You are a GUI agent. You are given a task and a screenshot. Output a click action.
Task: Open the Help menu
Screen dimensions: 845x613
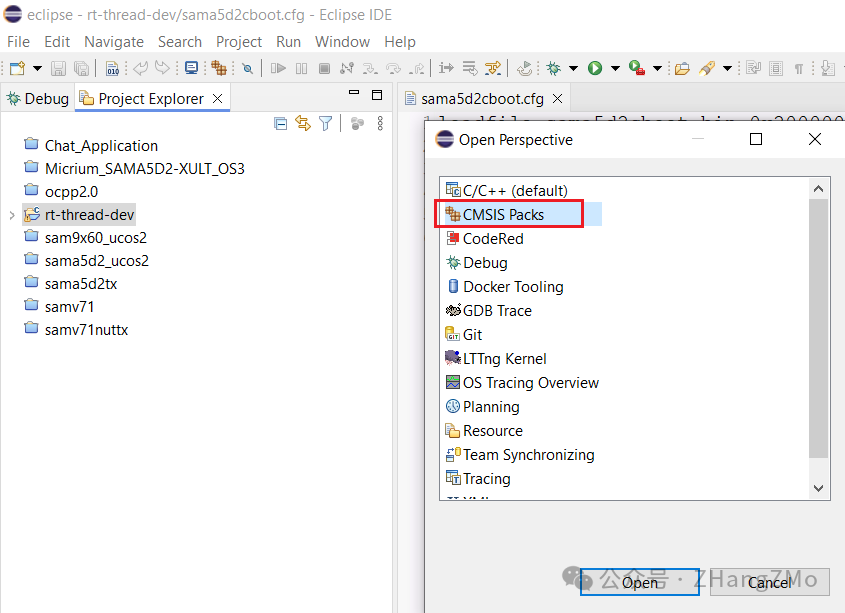point(399,42)
